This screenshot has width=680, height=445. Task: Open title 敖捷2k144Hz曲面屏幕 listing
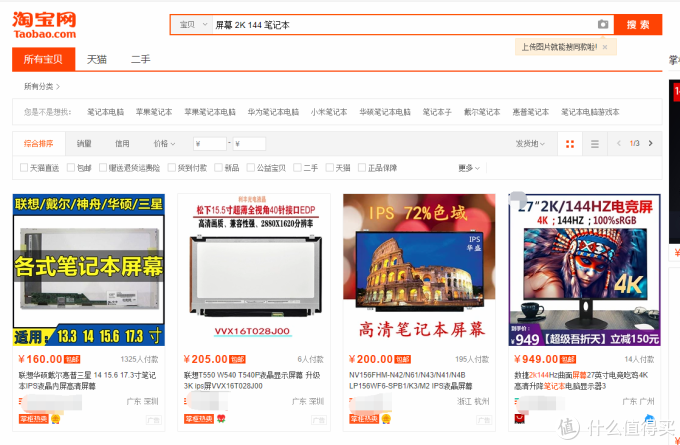point(581,380)
